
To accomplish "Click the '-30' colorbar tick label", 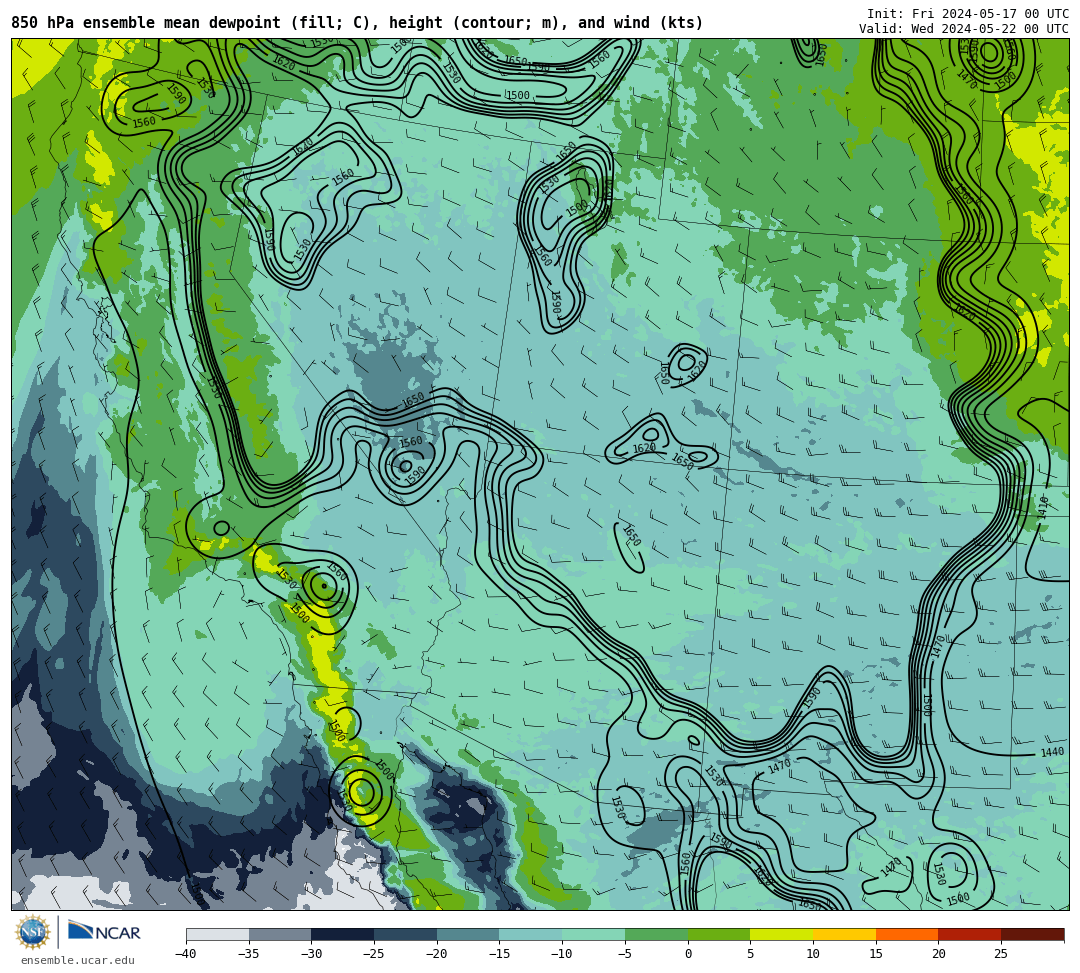I will pyautogui.click(x=311, y=954).
